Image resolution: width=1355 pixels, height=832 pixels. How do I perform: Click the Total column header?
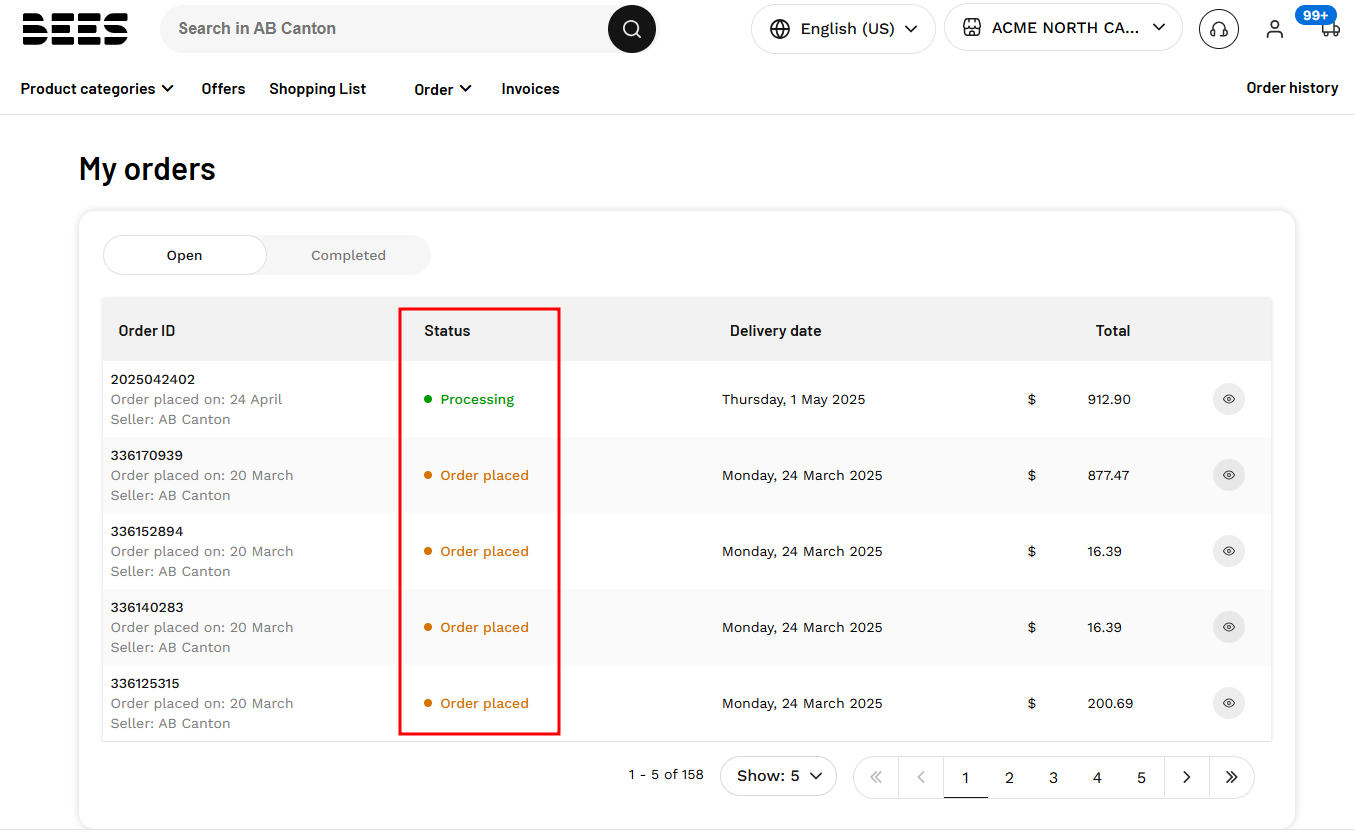(1113, 331)
